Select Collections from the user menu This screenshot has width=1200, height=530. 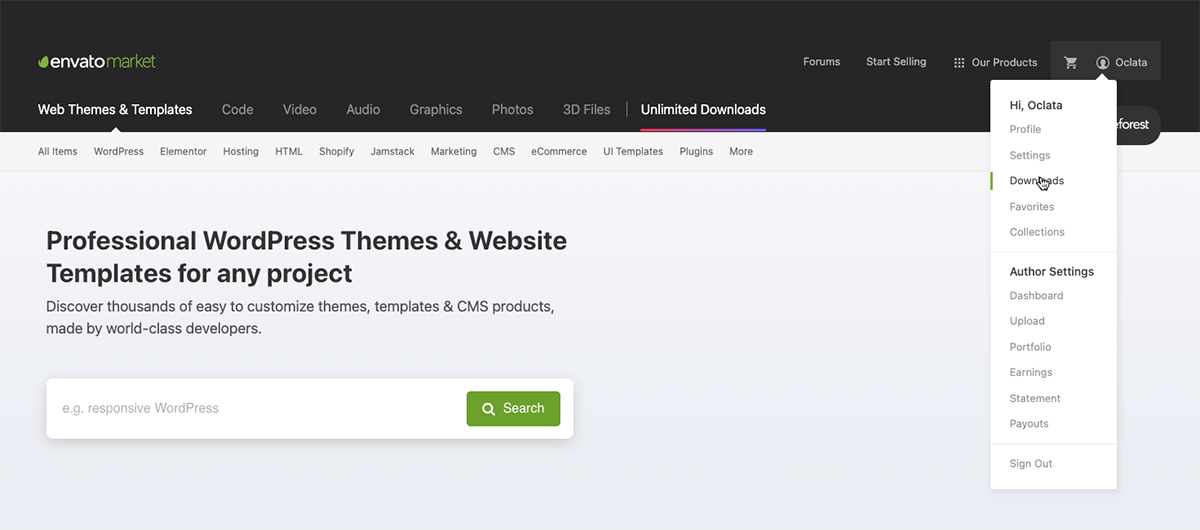point(1036,232)
